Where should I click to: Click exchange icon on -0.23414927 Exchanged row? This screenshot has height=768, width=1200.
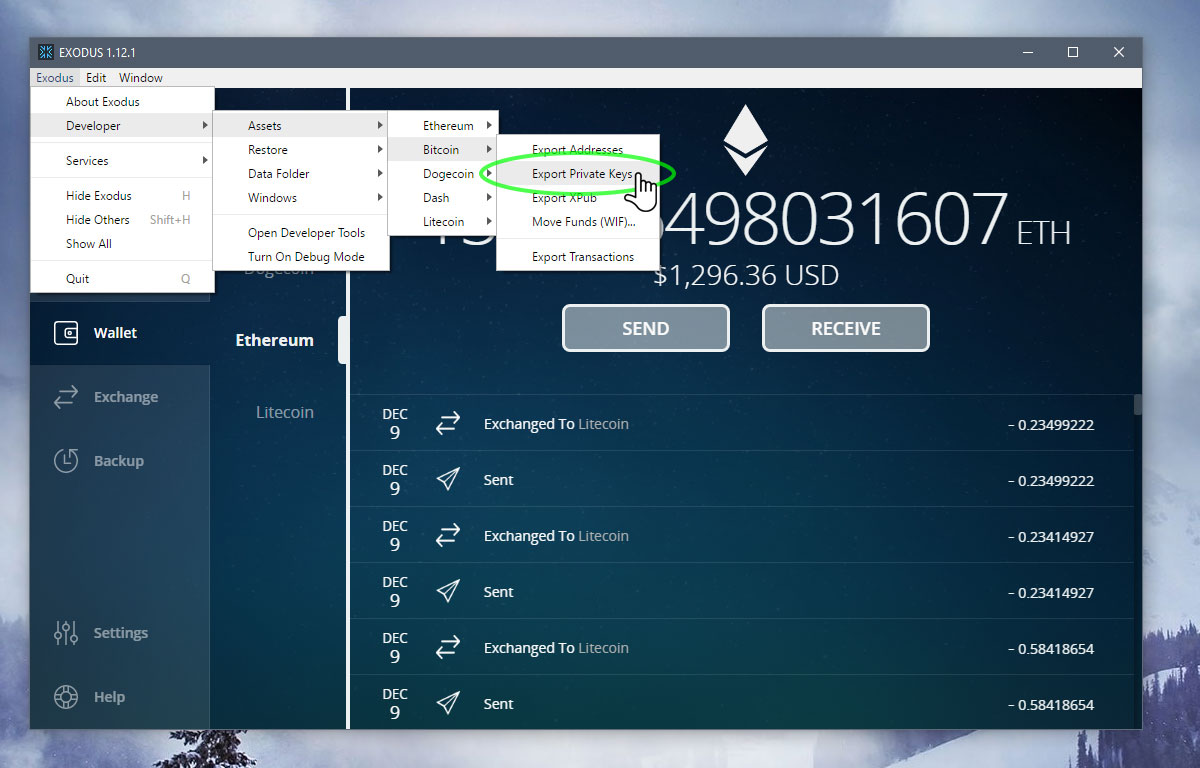(x=447, y=536)
